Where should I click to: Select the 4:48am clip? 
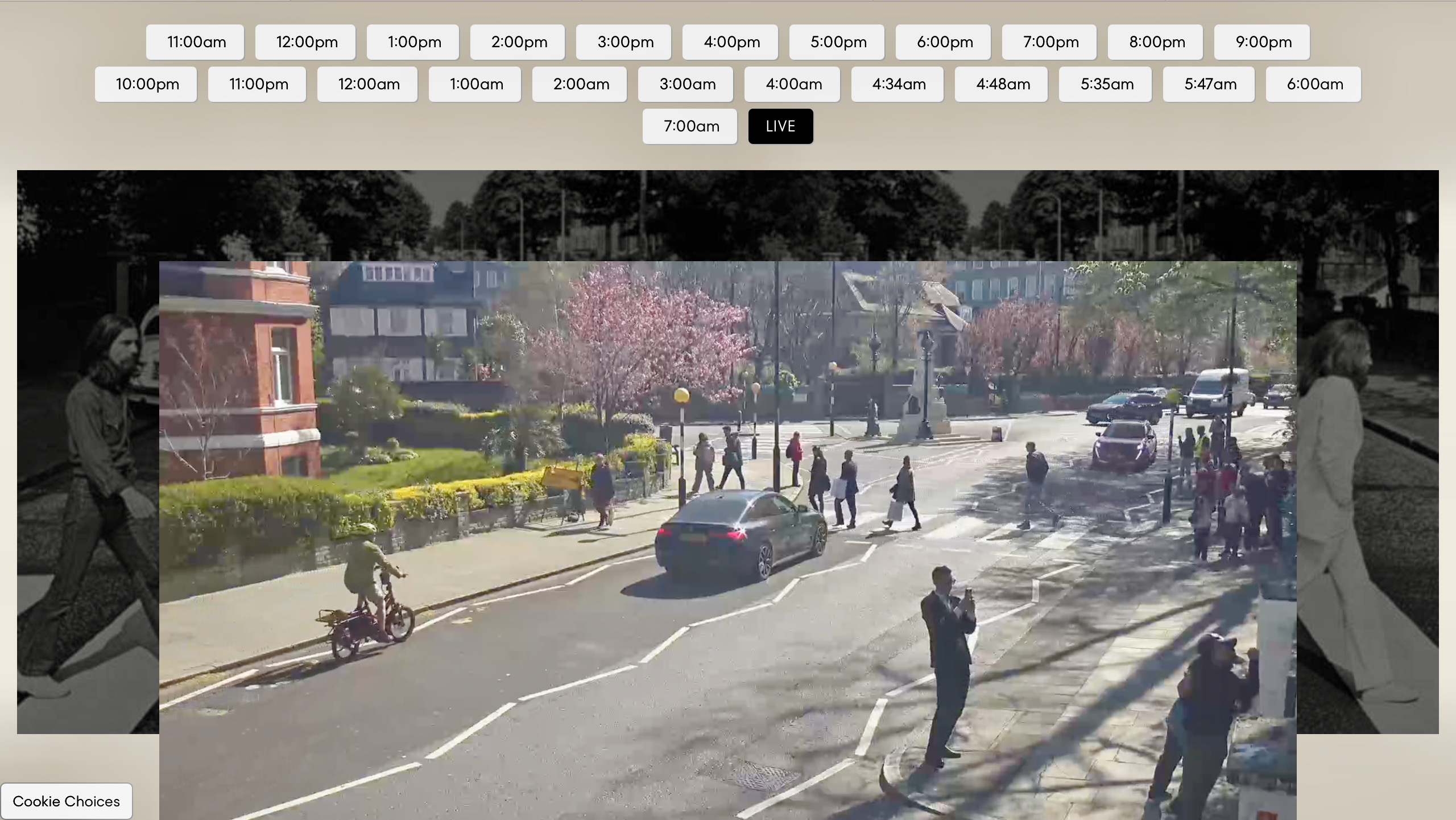[x=1002, y=84]
